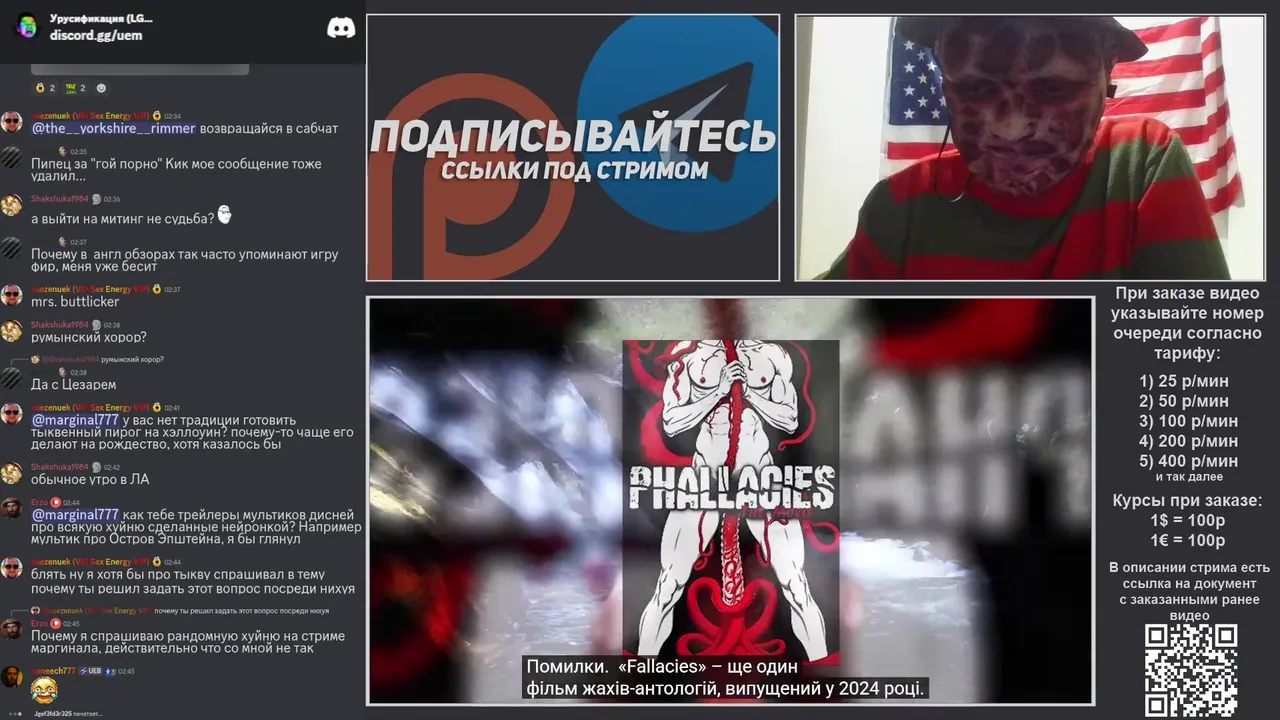
Task: Click the 'mrs. buttlicker' message text
Action: tap(75, 301)
